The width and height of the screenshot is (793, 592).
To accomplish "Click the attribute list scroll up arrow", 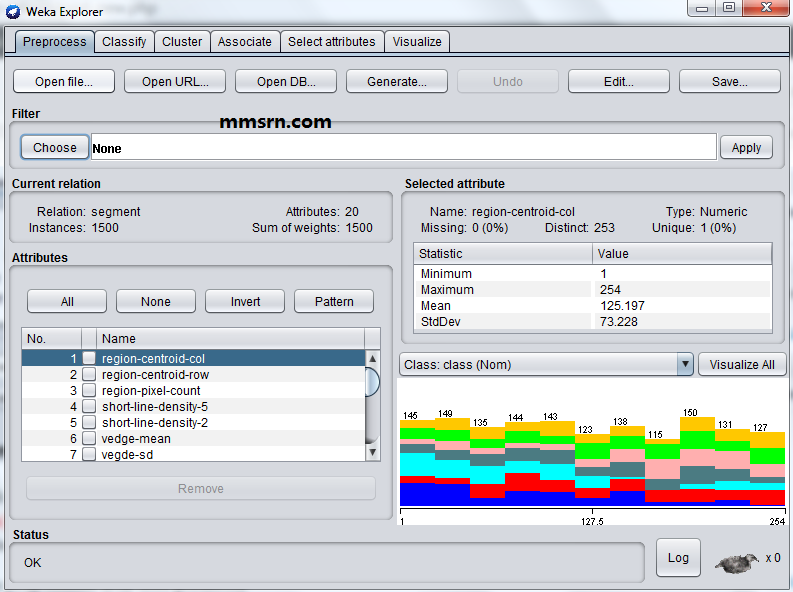I will click(x=372, y=358).
